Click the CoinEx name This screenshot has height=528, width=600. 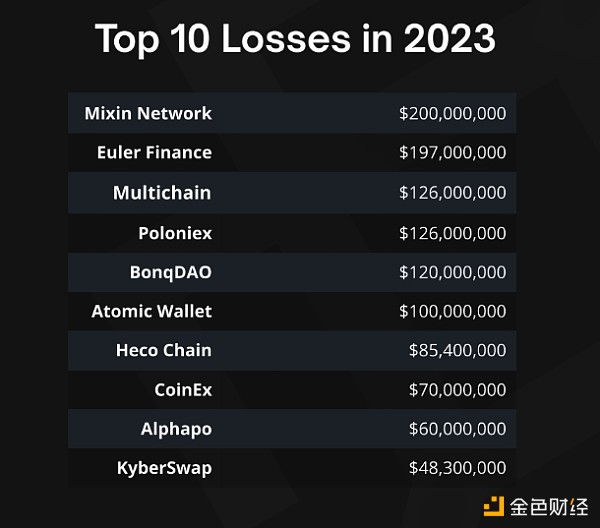pos(183,389)
